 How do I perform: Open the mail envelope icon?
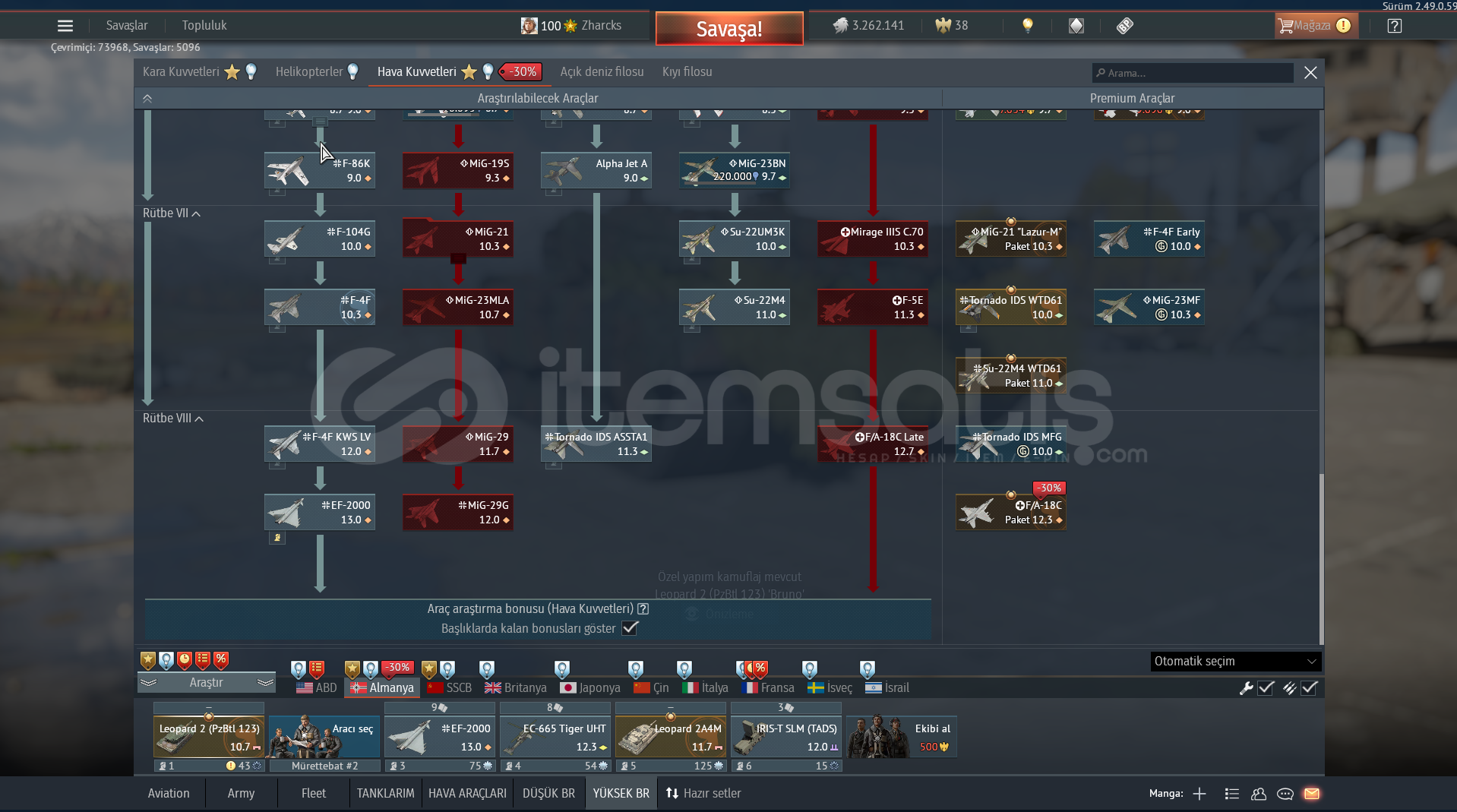(1312, 794)
